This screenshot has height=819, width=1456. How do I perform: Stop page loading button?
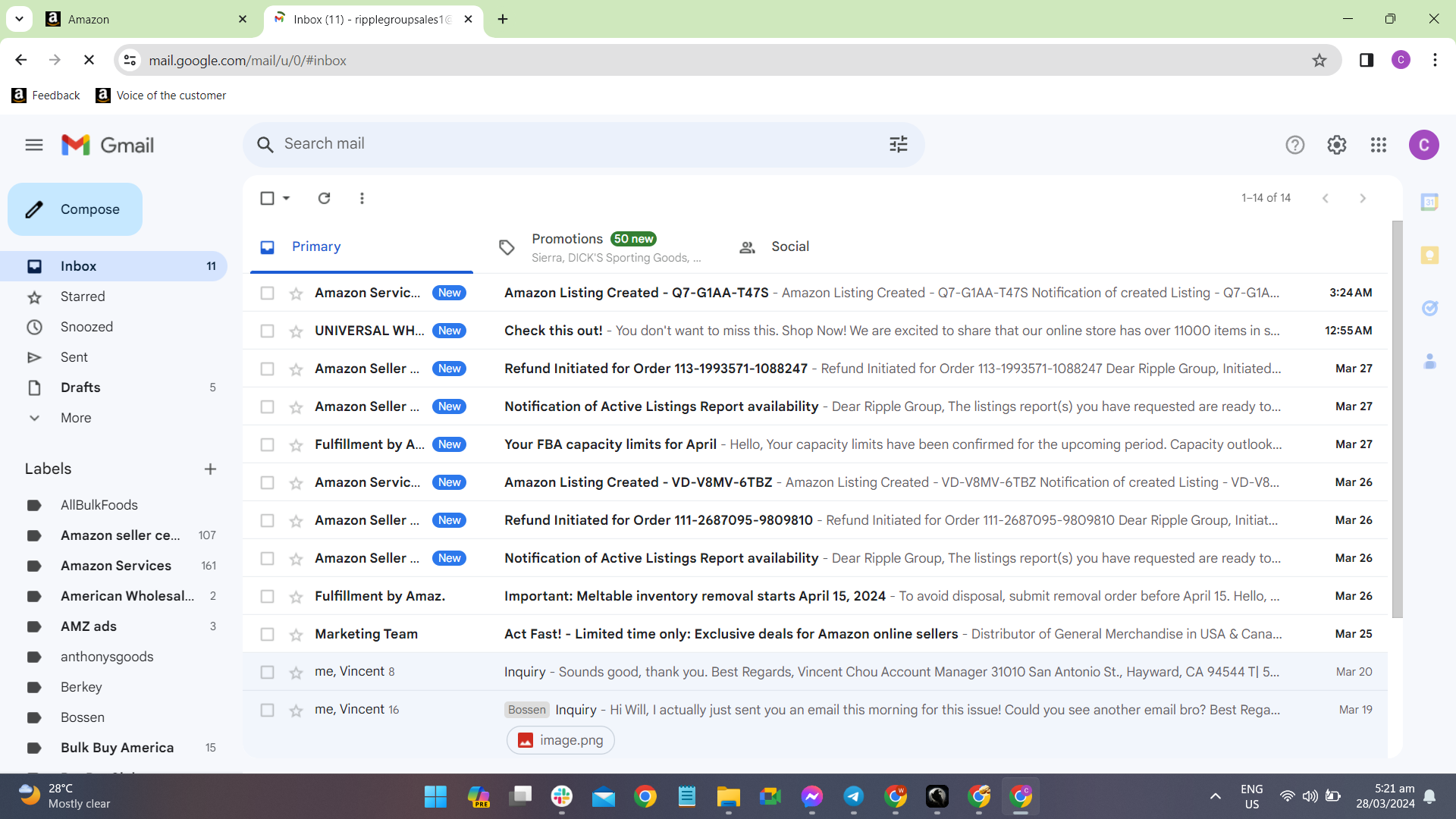pos(89,60)
